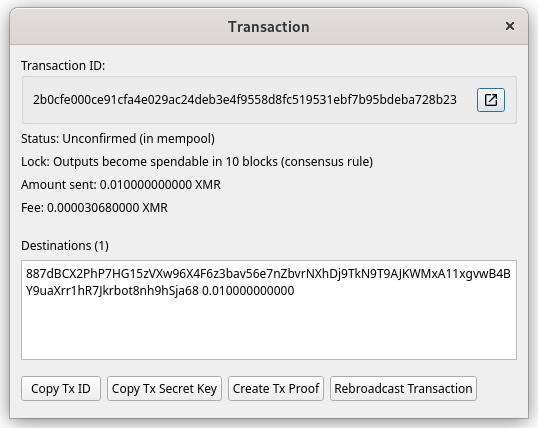The height and width of the screenshot is (428, 538).
Task: Select the transaction ID hash text
Action: click(x=245, y=100)
